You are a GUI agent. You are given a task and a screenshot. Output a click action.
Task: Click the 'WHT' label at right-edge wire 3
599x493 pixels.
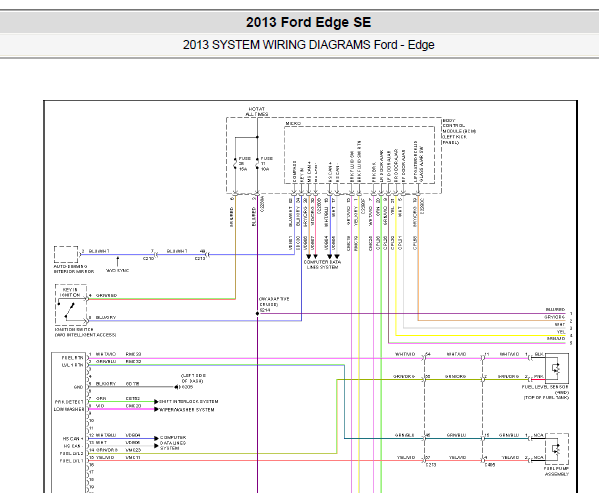[x=560, y=325]
